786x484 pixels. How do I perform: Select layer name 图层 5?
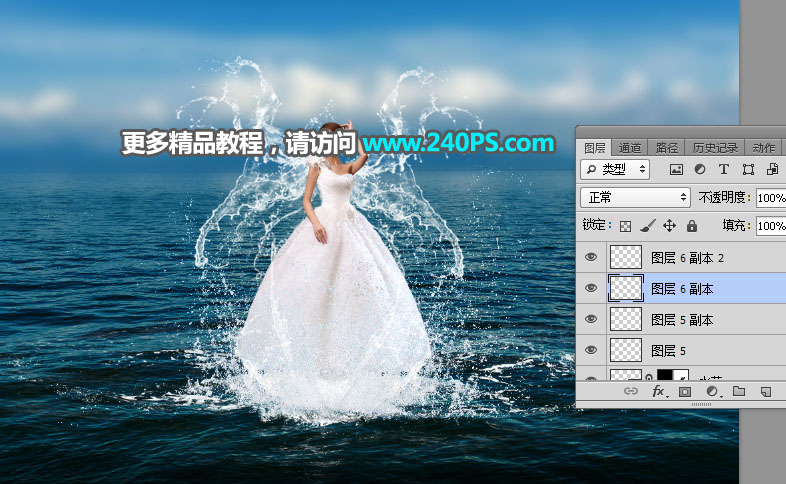(668, 351)
